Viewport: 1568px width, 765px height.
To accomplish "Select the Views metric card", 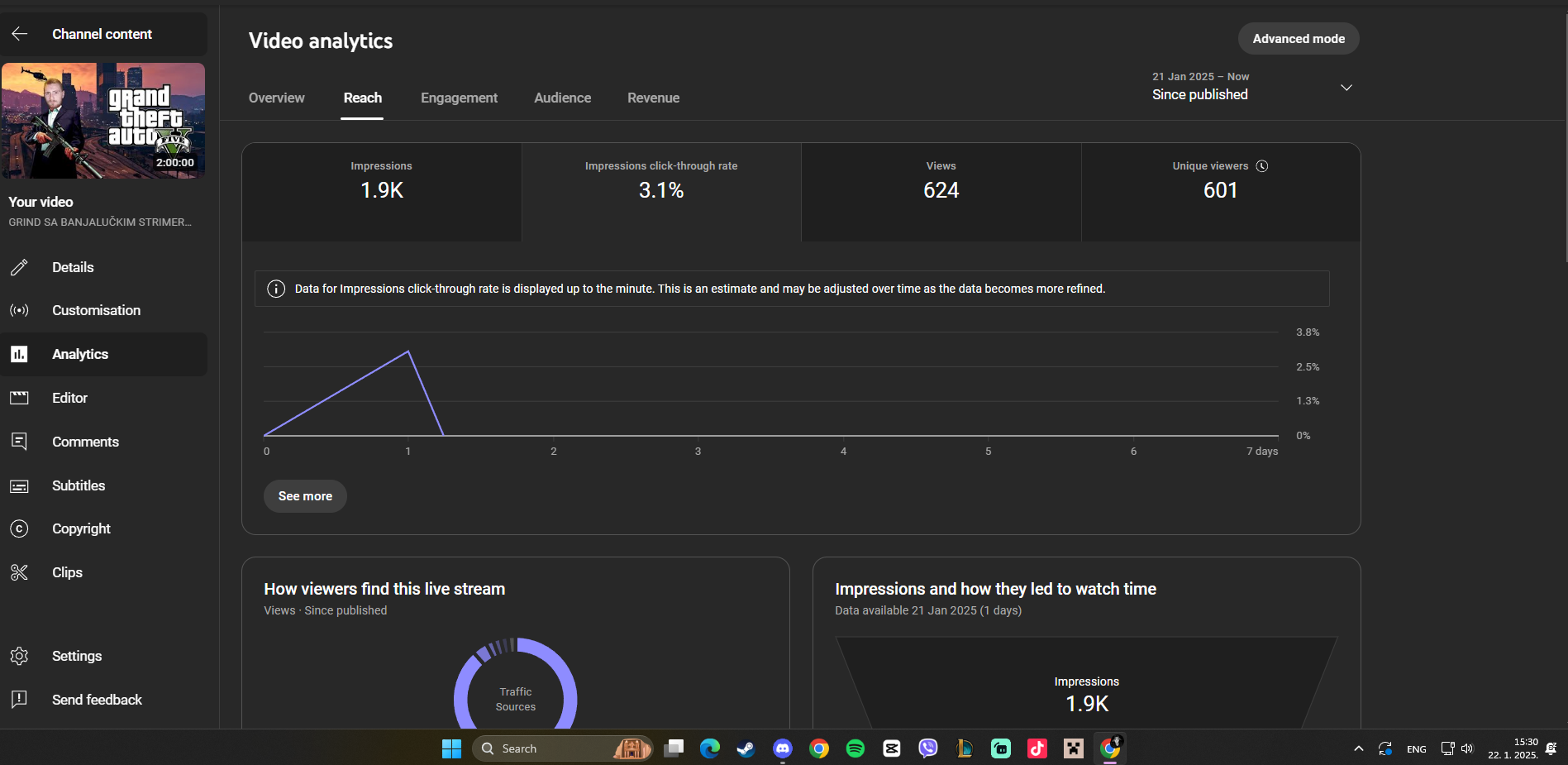I will [x=941, y=193].
